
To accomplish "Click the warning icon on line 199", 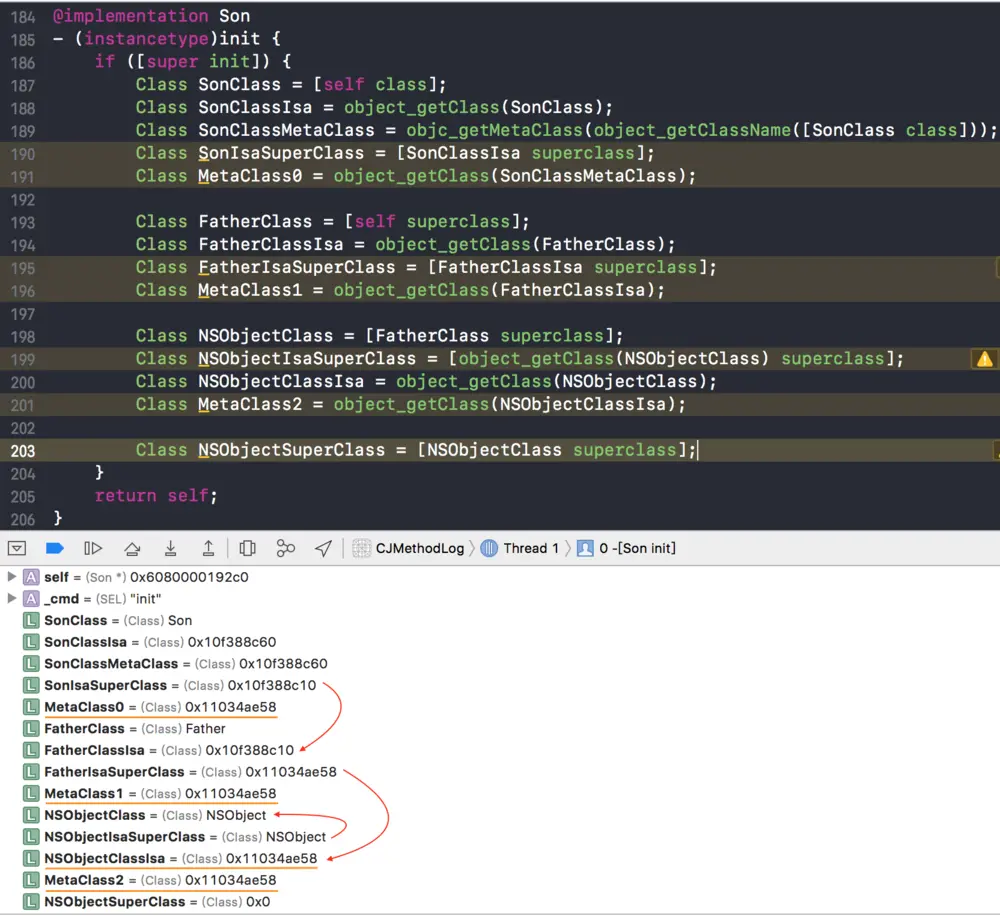I will pyautogui.click(x=984, y=359).
